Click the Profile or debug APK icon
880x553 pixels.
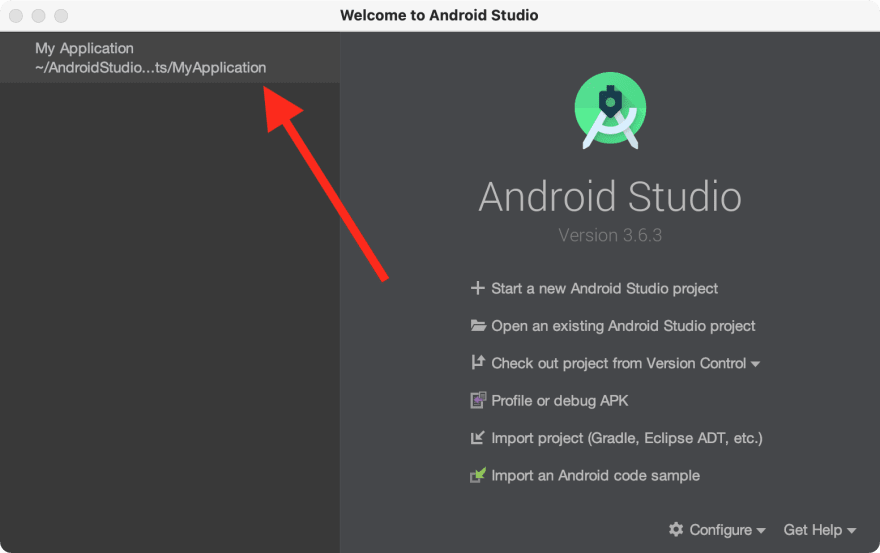pos(478,400)
